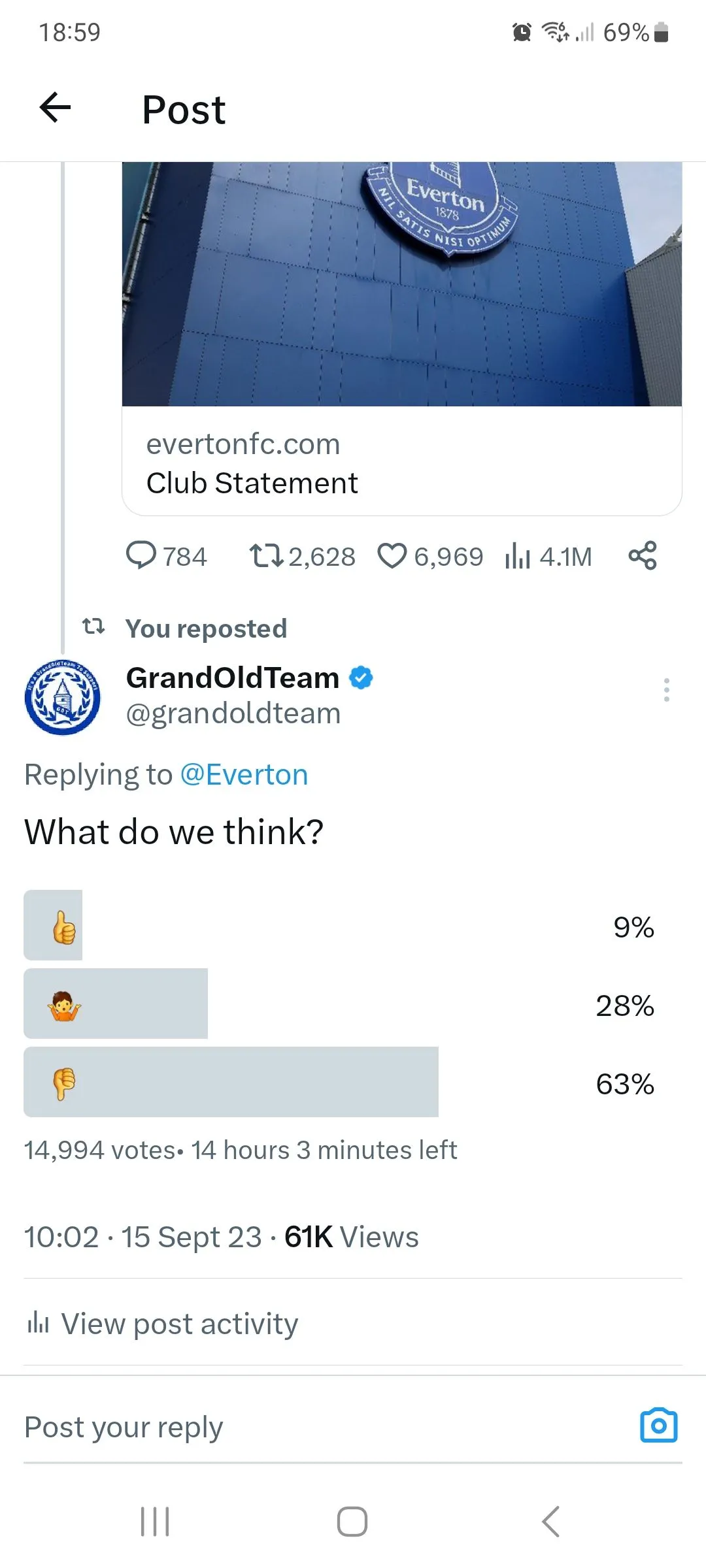The image size is (706, 1568).
Task: Open the evertonfc.com Club Statement link card
Action: [401, 463]
